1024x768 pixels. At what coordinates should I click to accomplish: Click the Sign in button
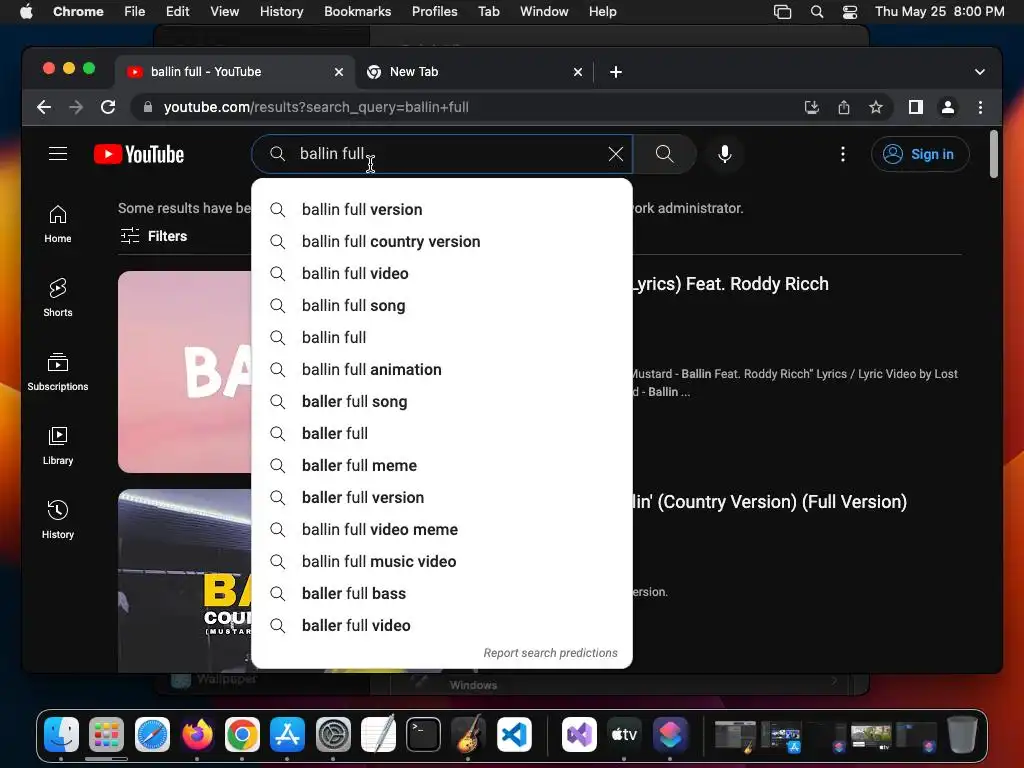pos(920,154)
